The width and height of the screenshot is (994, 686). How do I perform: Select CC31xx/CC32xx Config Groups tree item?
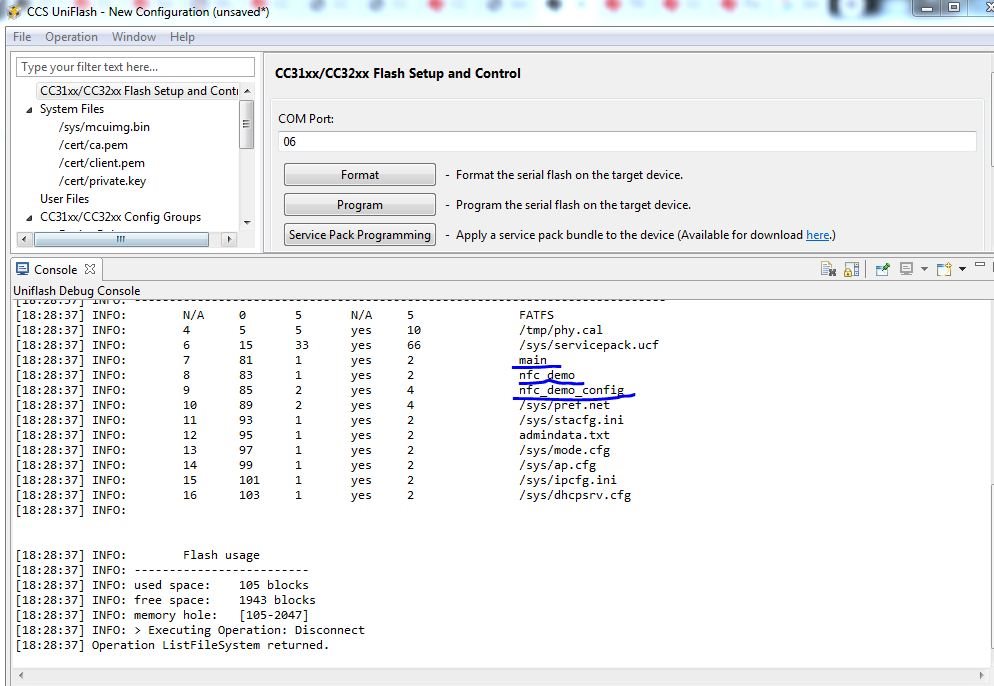tap(120, 217)
